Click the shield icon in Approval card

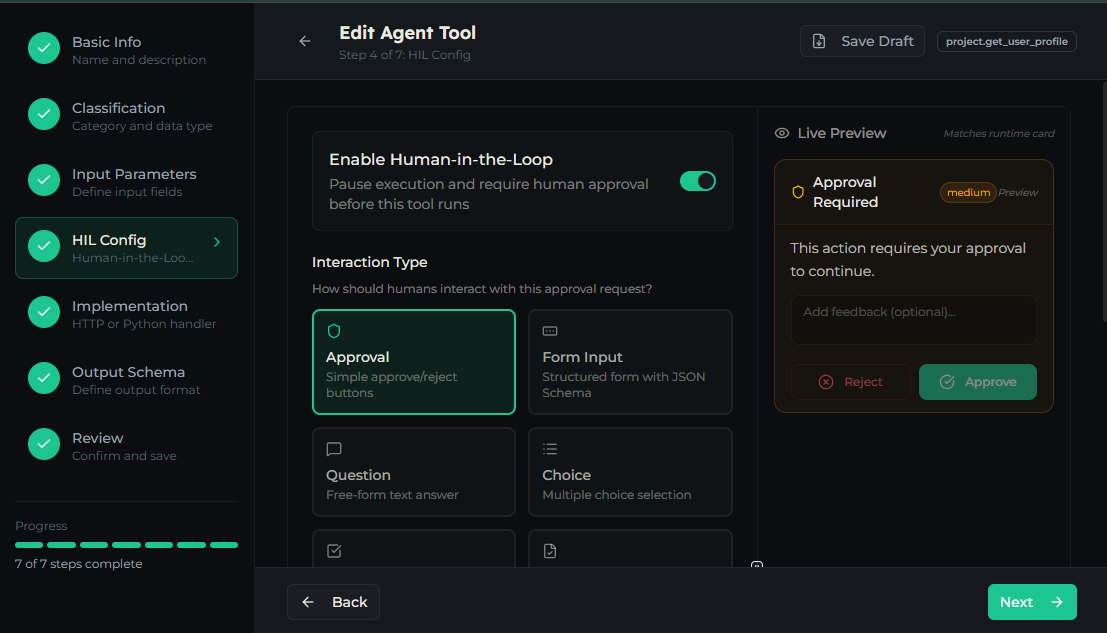(334, 331)
